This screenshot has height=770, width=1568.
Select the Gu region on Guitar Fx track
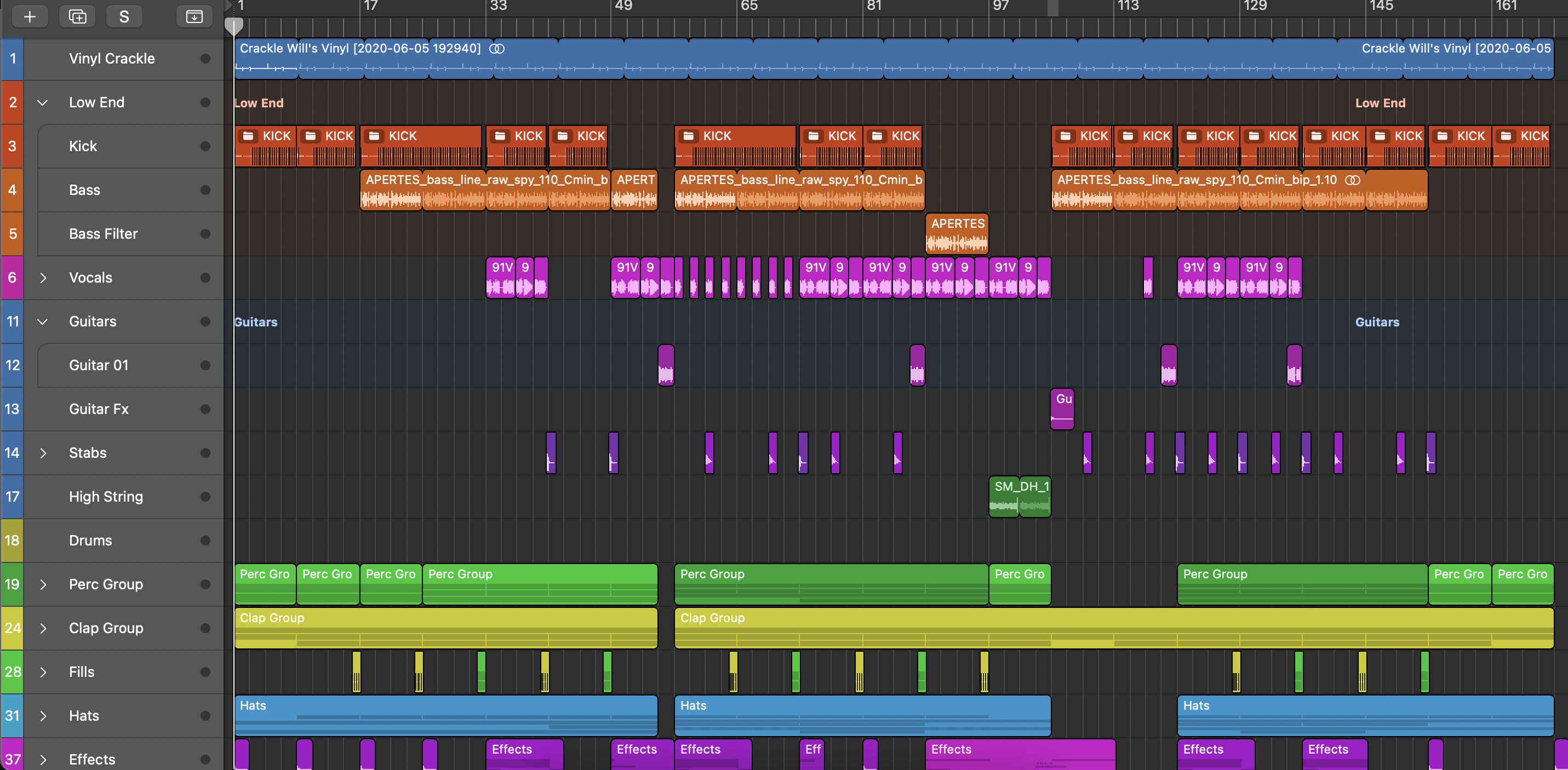[1062, 409]
